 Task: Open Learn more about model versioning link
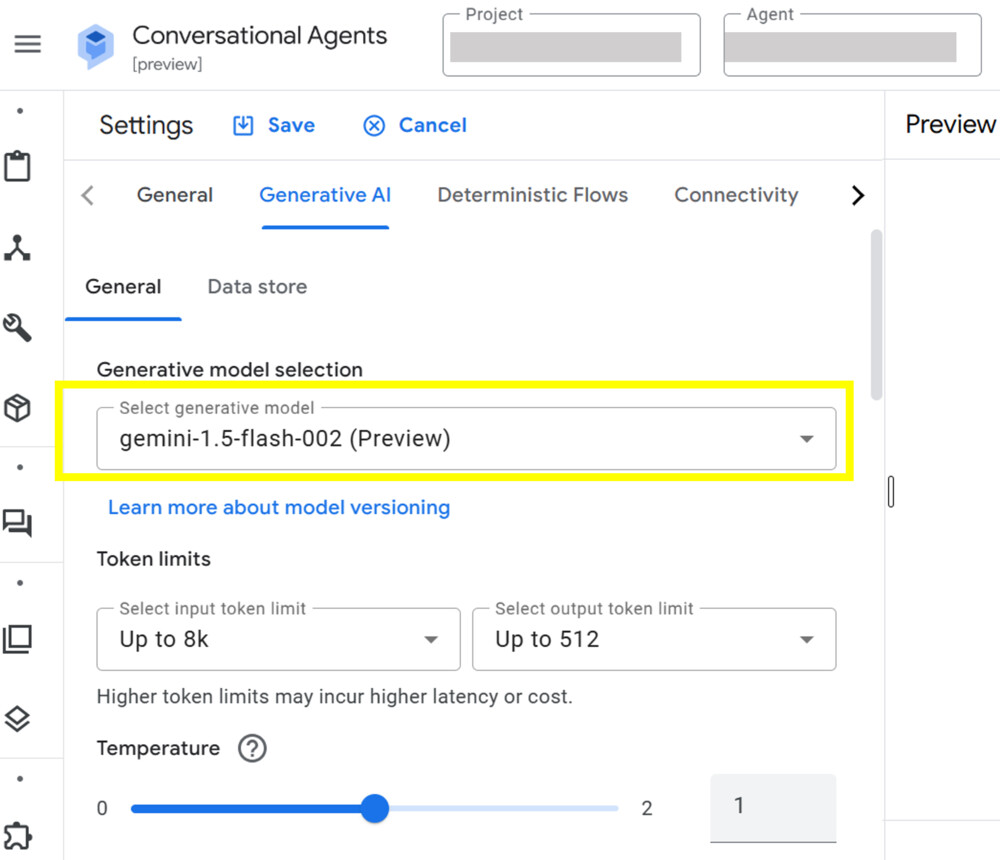click(x=279, y=508)
